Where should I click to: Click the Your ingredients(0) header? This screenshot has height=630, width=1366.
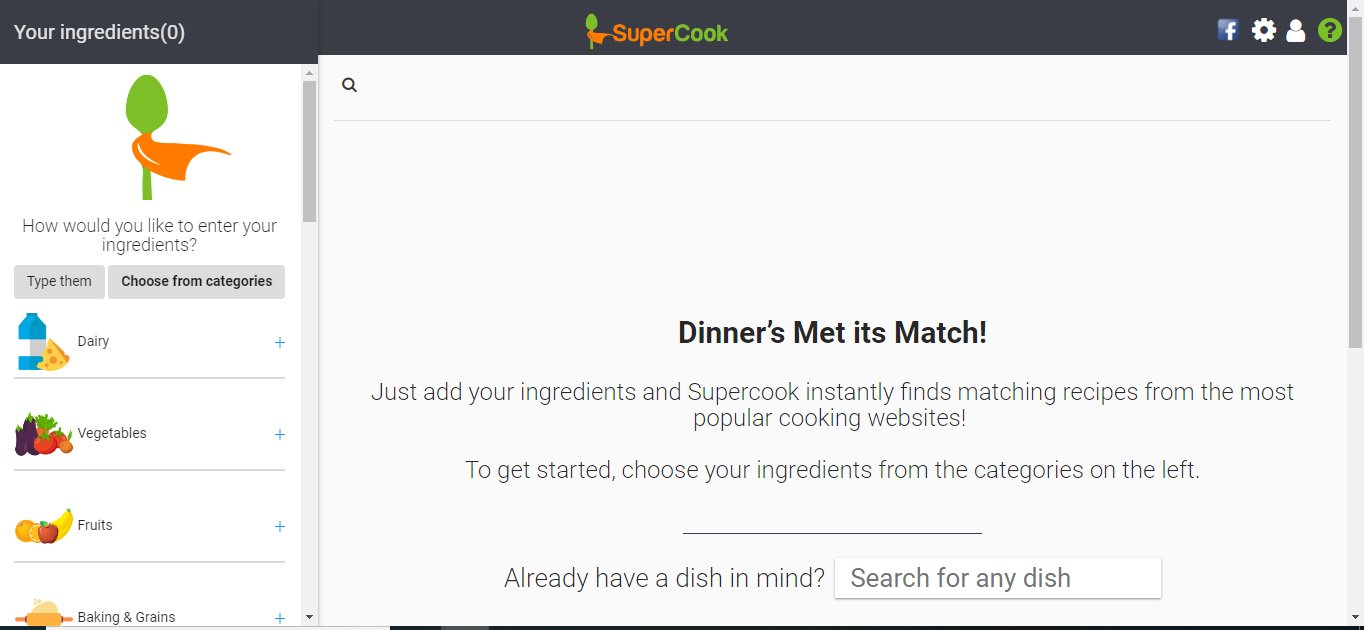tap(99, 32)
